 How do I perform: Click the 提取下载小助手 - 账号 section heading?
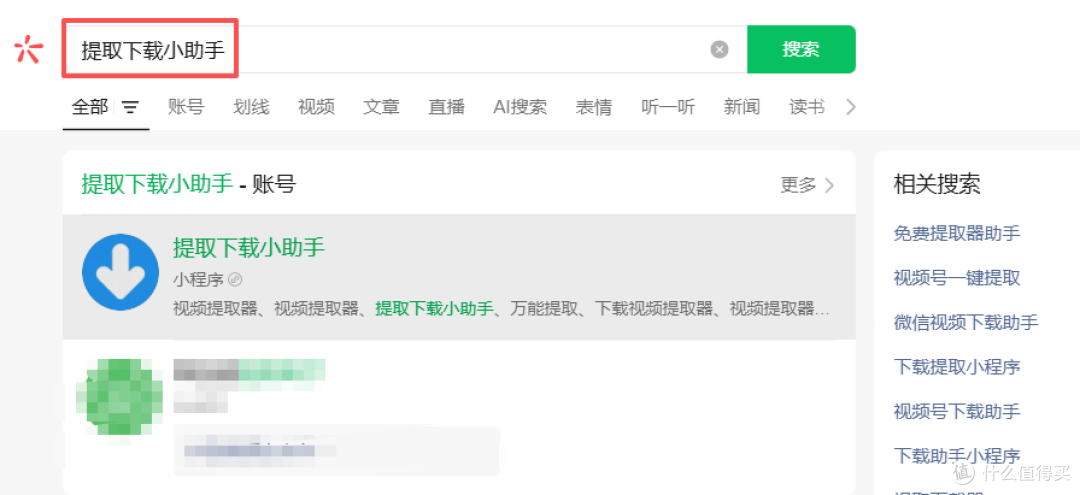(189, 184)
